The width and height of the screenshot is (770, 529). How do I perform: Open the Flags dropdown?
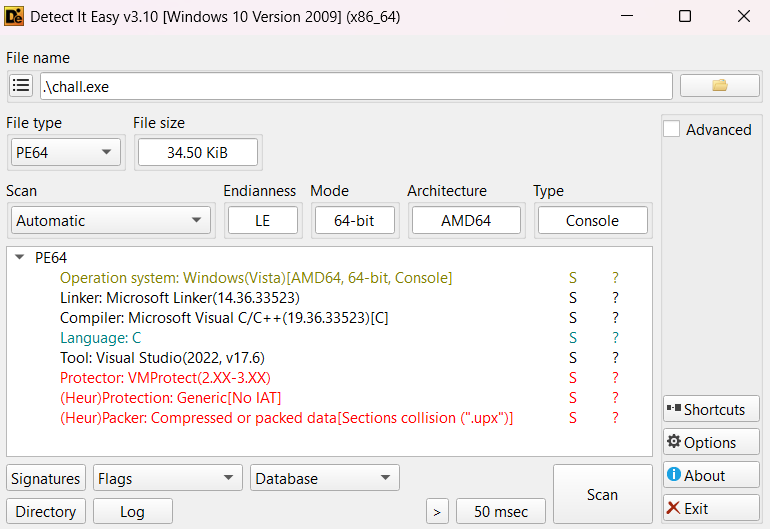[168, 479]
